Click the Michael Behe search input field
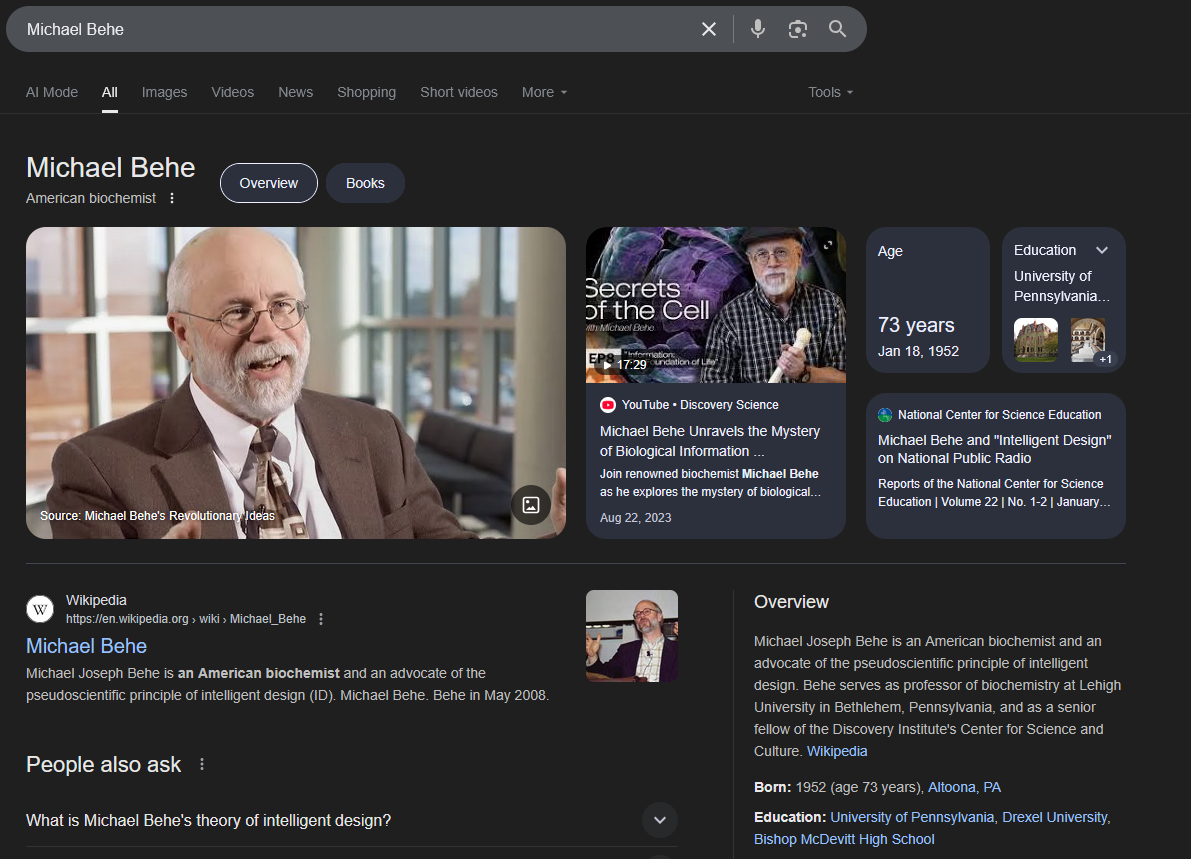 click(x=357, y=29)
